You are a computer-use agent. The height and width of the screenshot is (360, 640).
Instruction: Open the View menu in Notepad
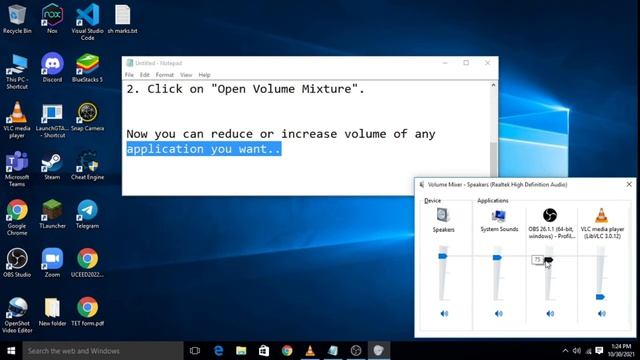point(186,75)
